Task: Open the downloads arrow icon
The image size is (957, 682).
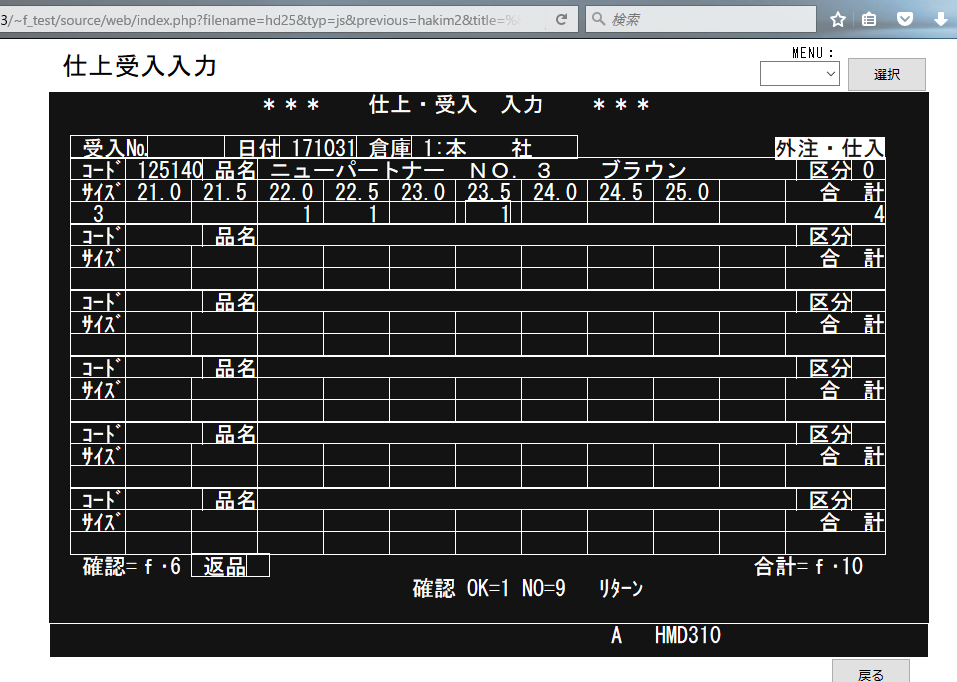Action: tap(940, 19)
